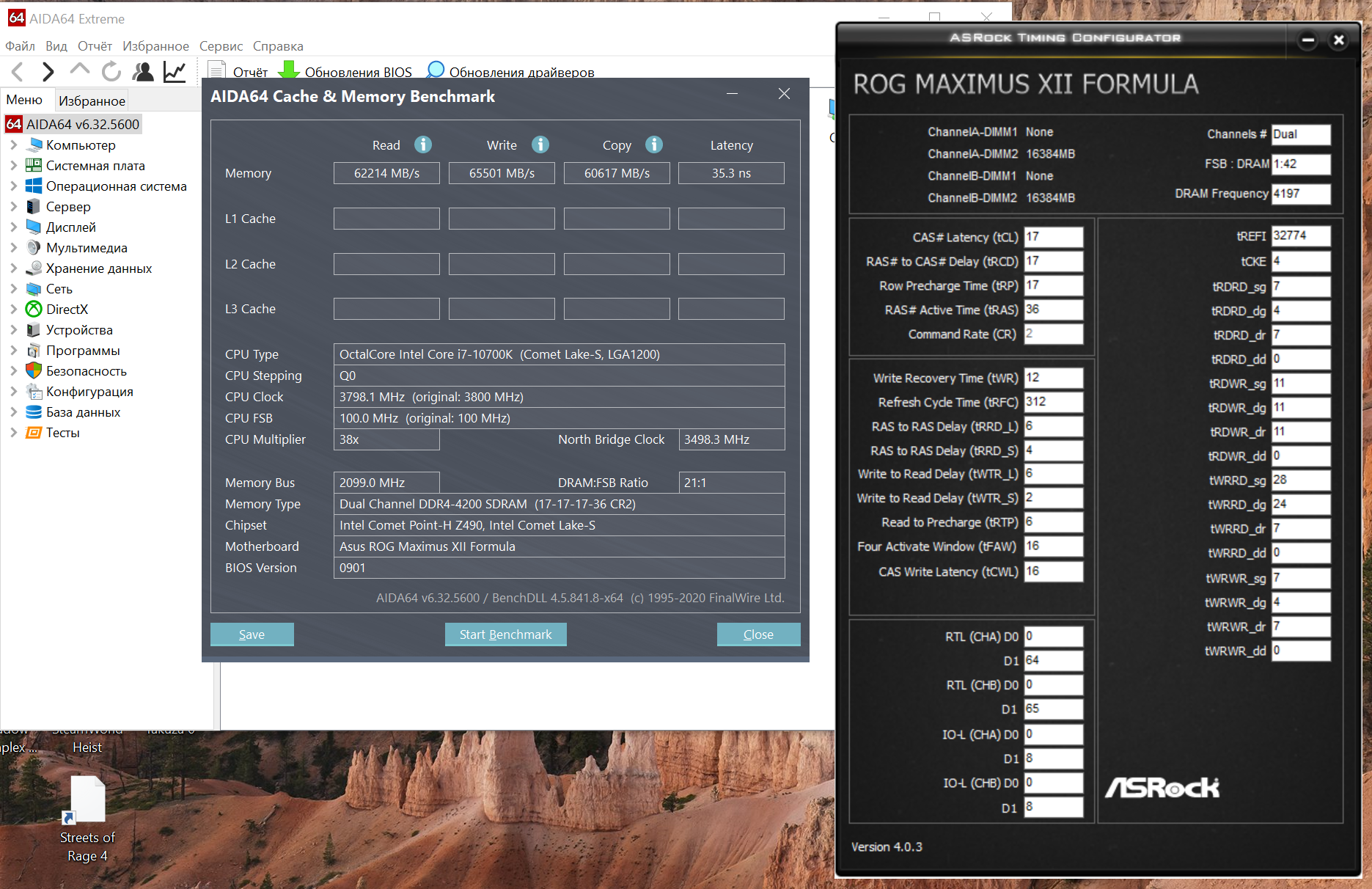The image size is (1372, 889).
Task: Expand the Сеть tree node
Action: [x=14, y=289]
